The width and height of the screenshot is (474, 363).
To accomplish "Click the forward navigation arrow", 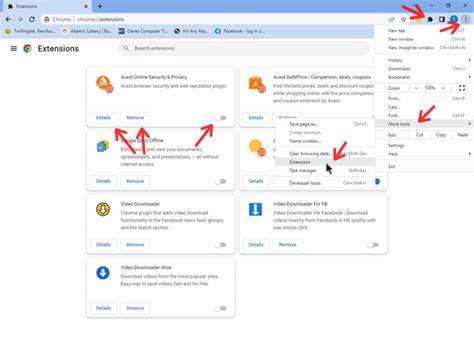I will point(20,19).
